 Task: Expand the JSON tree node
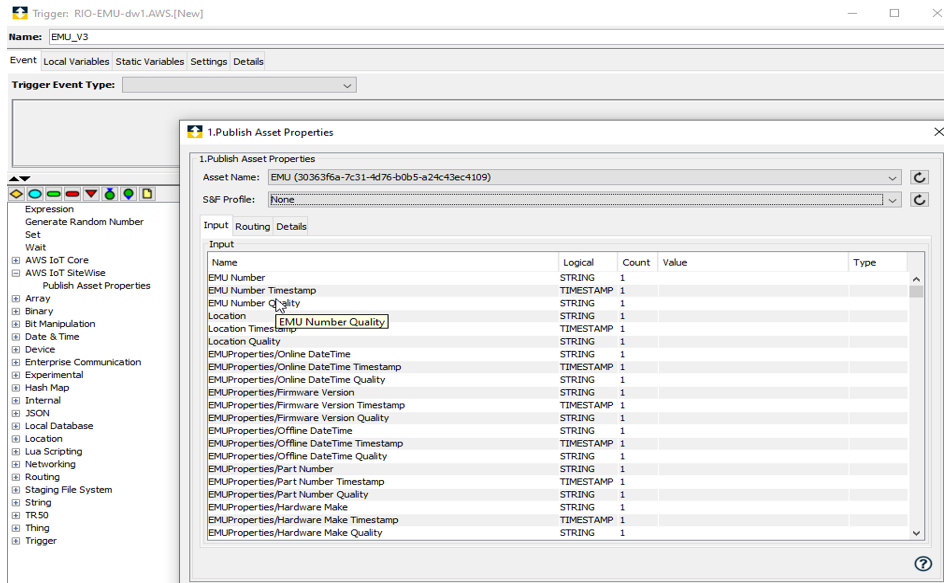click(x=16, y=414)
